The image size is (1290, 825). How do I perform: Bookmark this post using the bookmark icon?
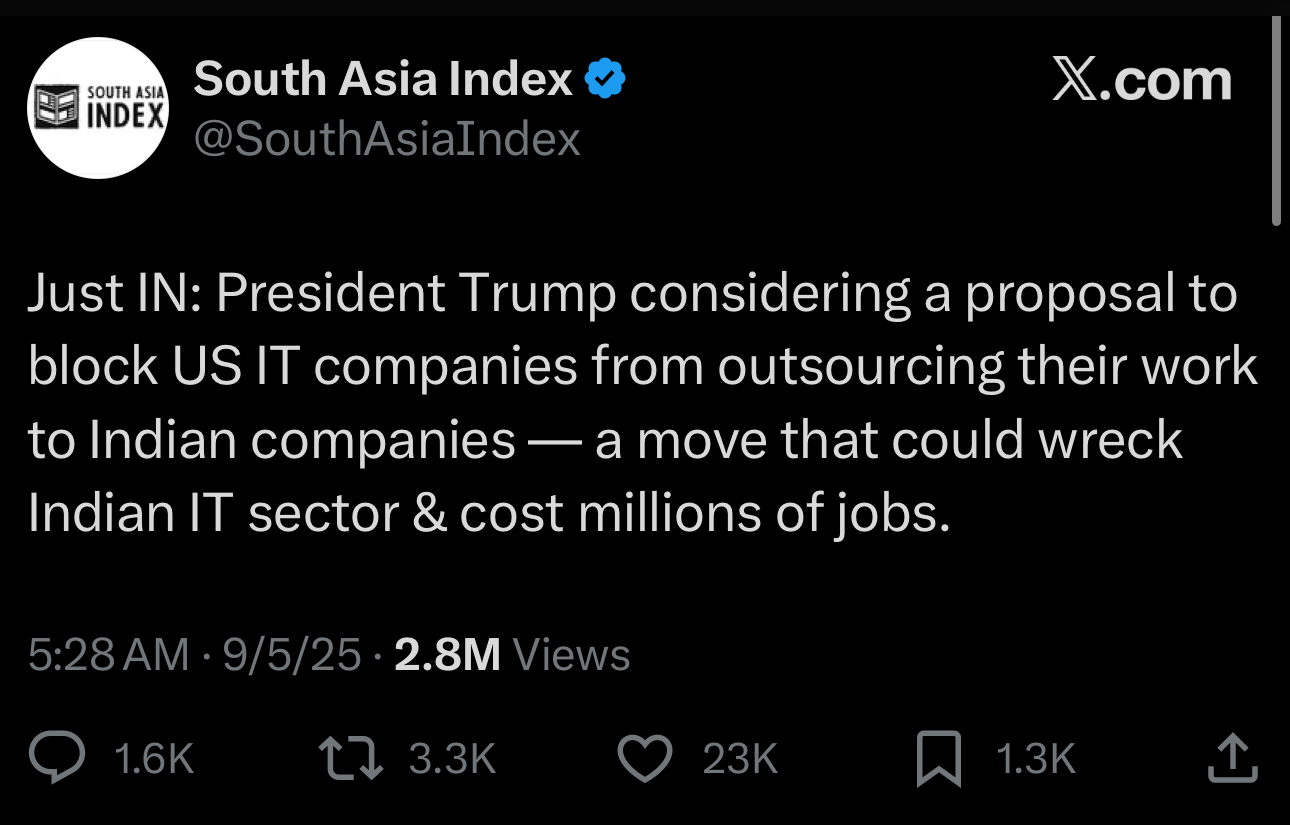[939, 759]
